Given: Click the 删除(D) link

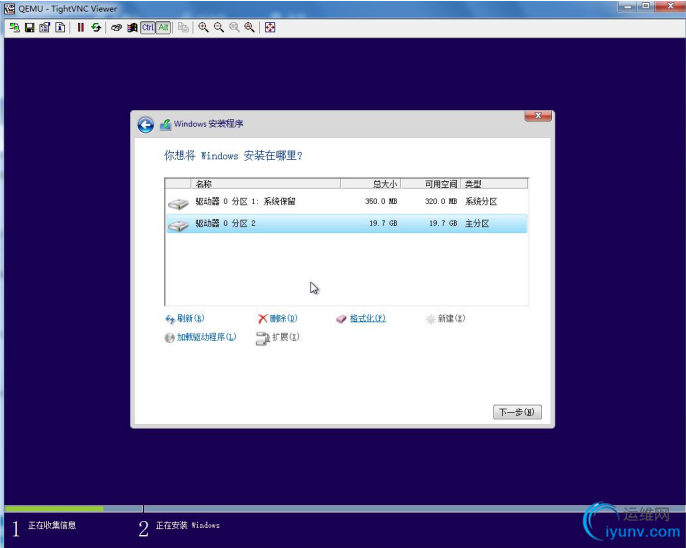Looking at the screenshot, I should [x=283, y=318].
